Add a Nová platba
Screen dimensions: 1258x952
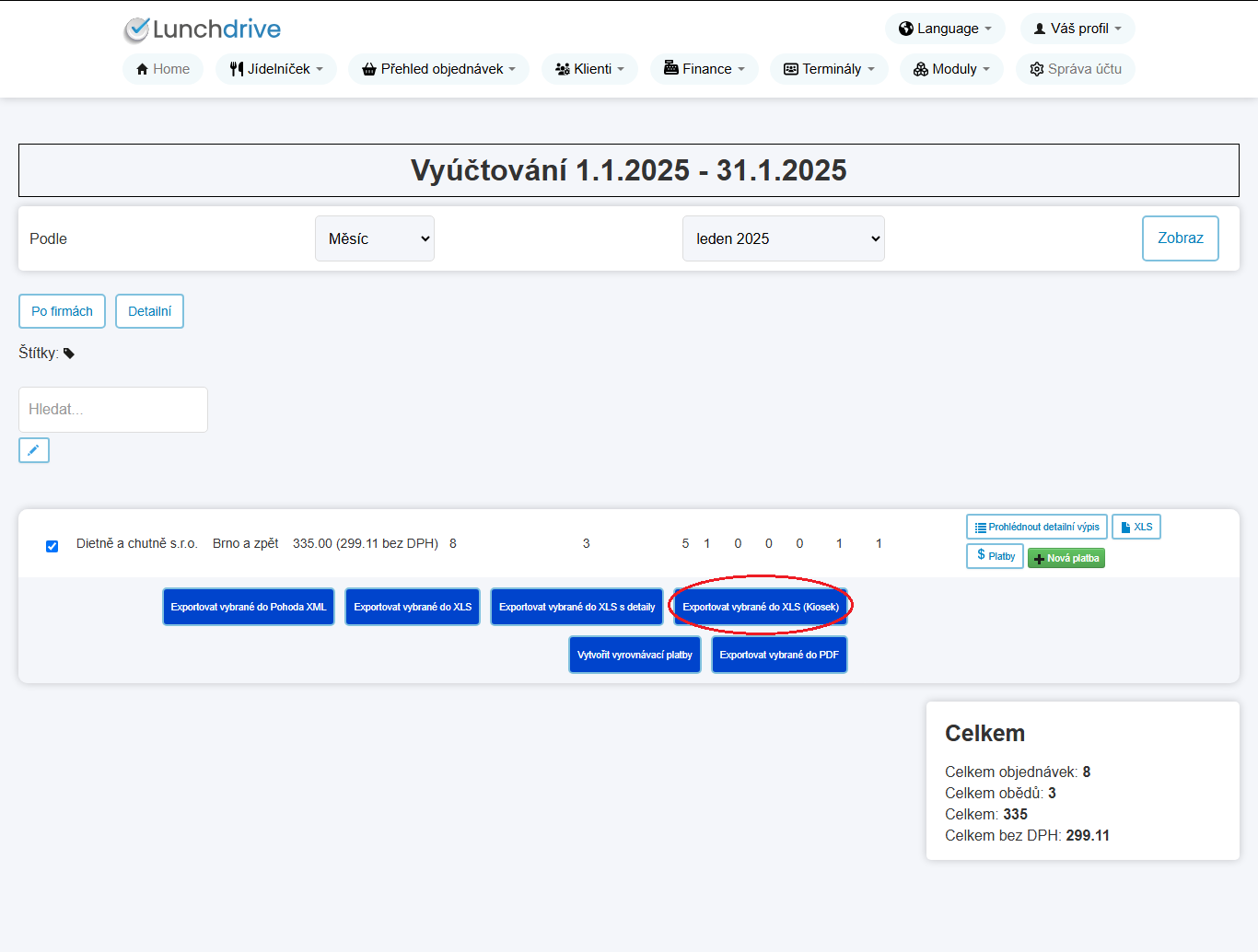point(1066,558)
